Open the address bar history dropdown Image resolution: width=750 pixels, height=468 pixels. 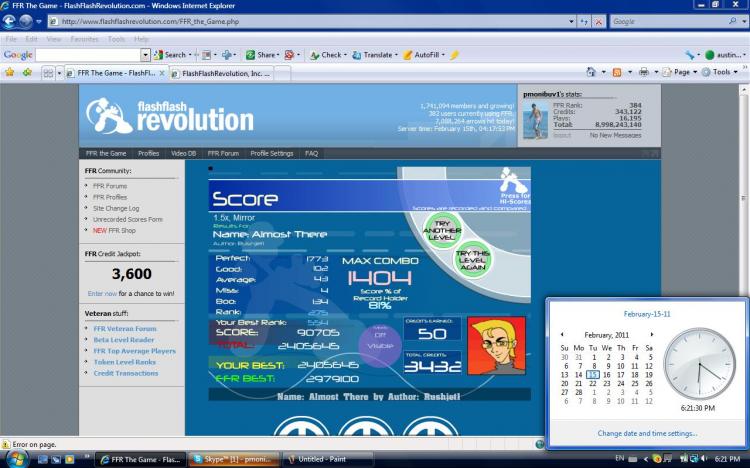pos(571,22)
